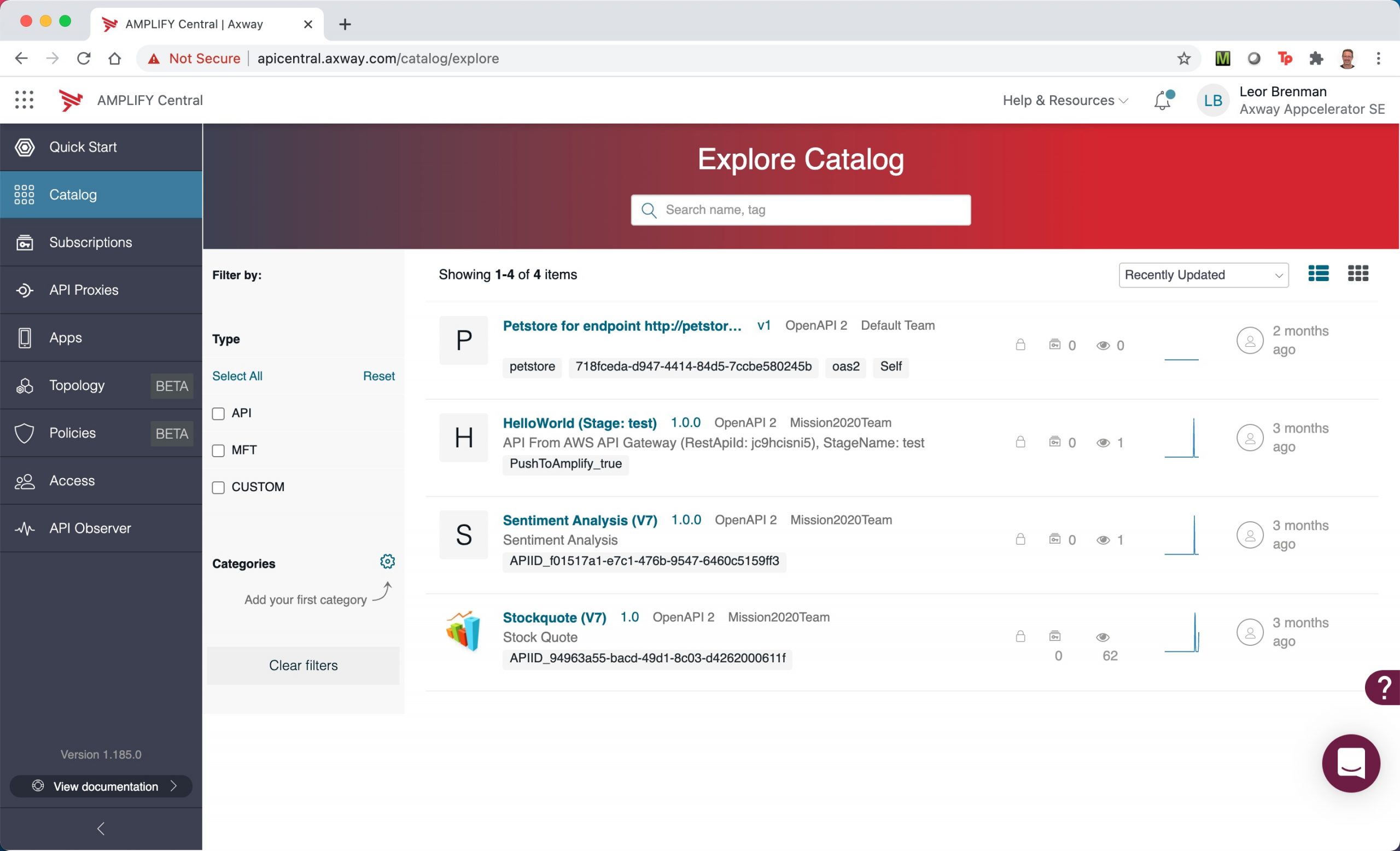Bookmark this page with star icon

tap(1184, 59)
